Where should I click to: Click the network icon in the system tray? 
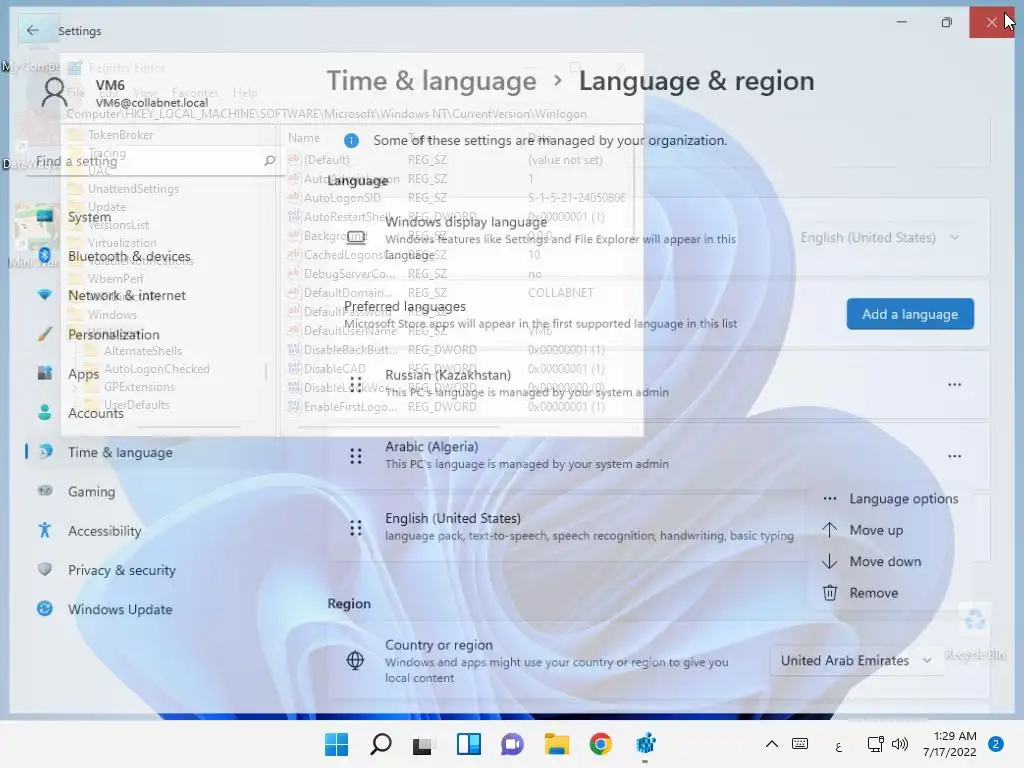click(875, 744)
